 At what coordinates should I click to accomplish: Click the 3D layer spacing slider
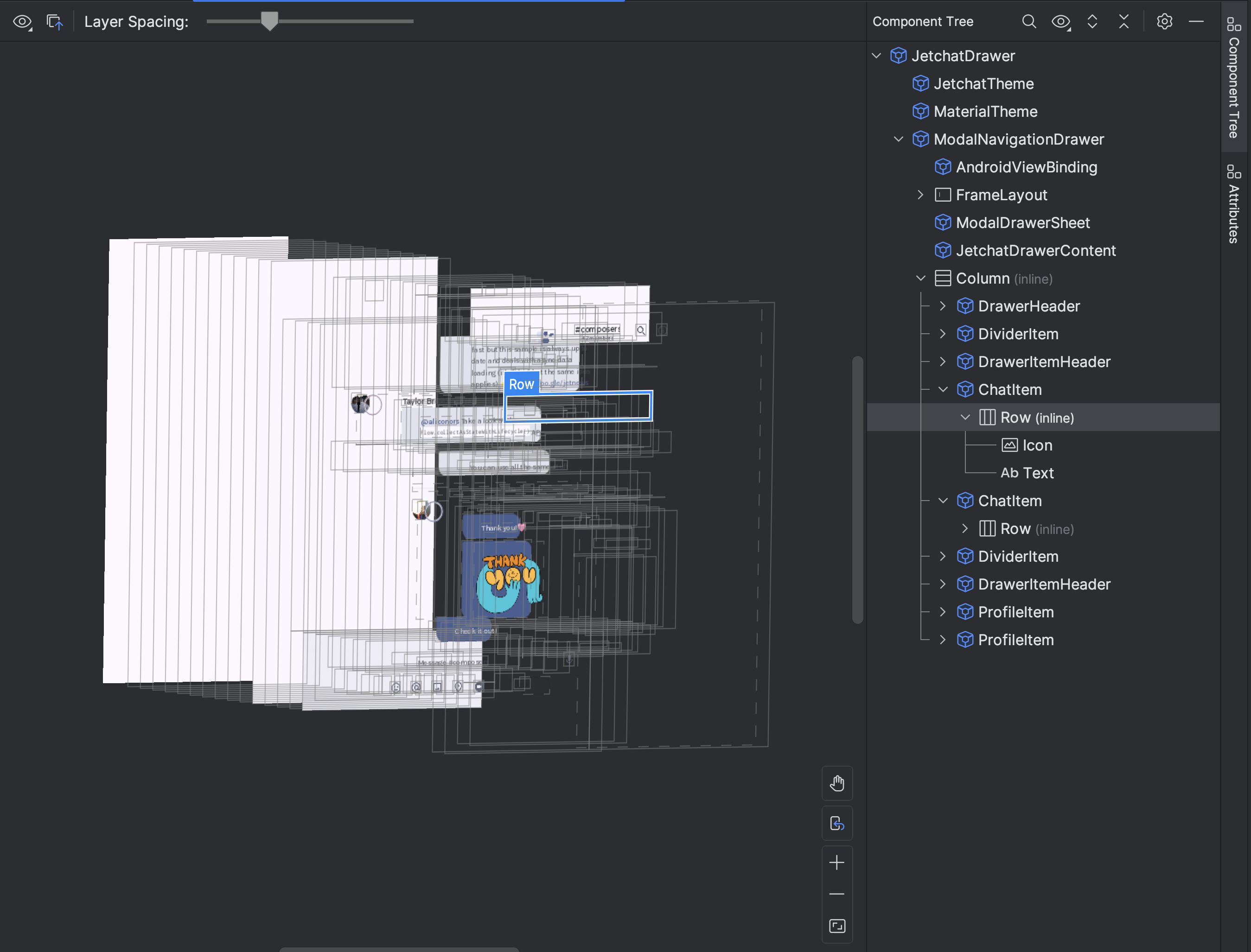269,20
